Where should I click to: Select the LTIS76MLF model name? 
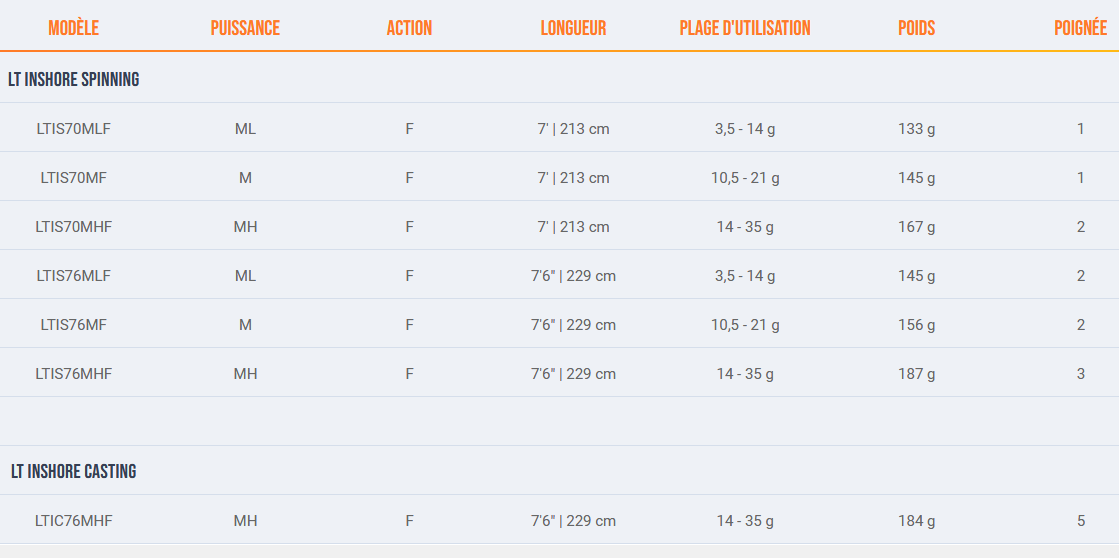[x=73, y=276]
